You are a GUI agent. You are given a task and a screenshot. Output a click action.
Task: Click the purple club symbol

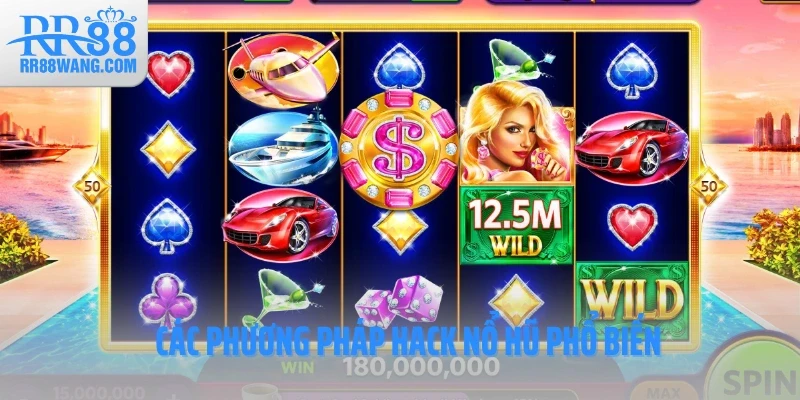tap(167, 301)
